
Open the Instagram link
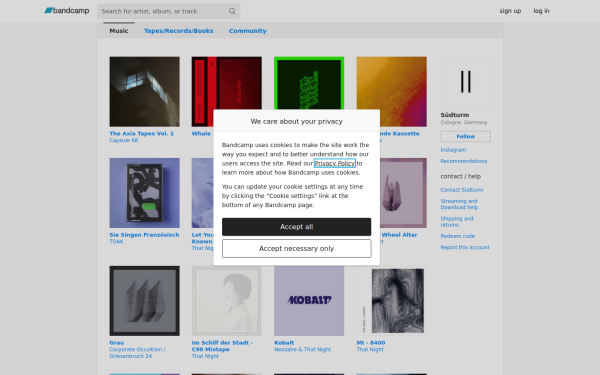pos(453,150)
